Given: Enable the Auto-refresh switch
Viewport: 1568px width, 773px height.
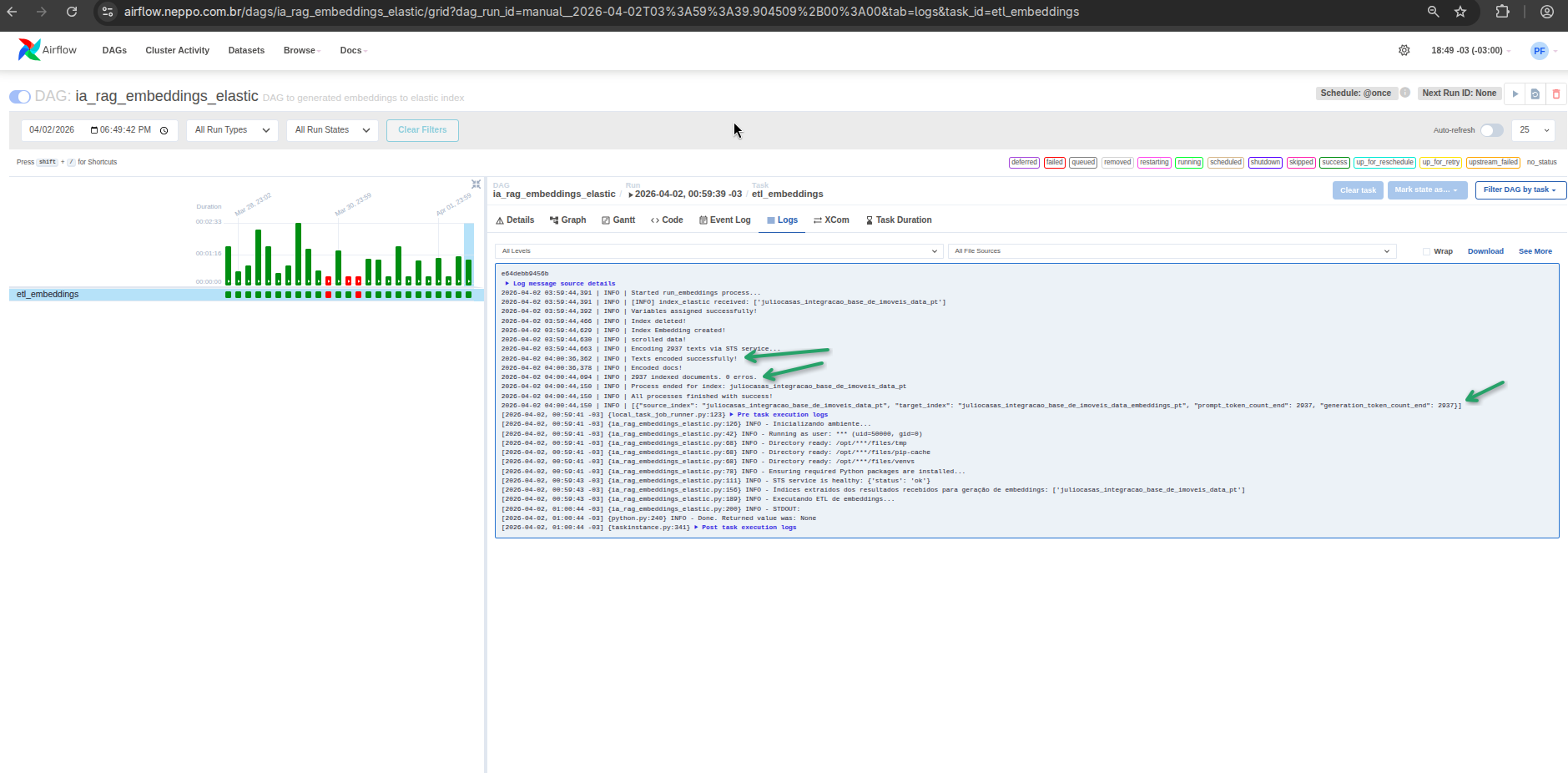Looking at the screenshot, I should pos(1492,130).
